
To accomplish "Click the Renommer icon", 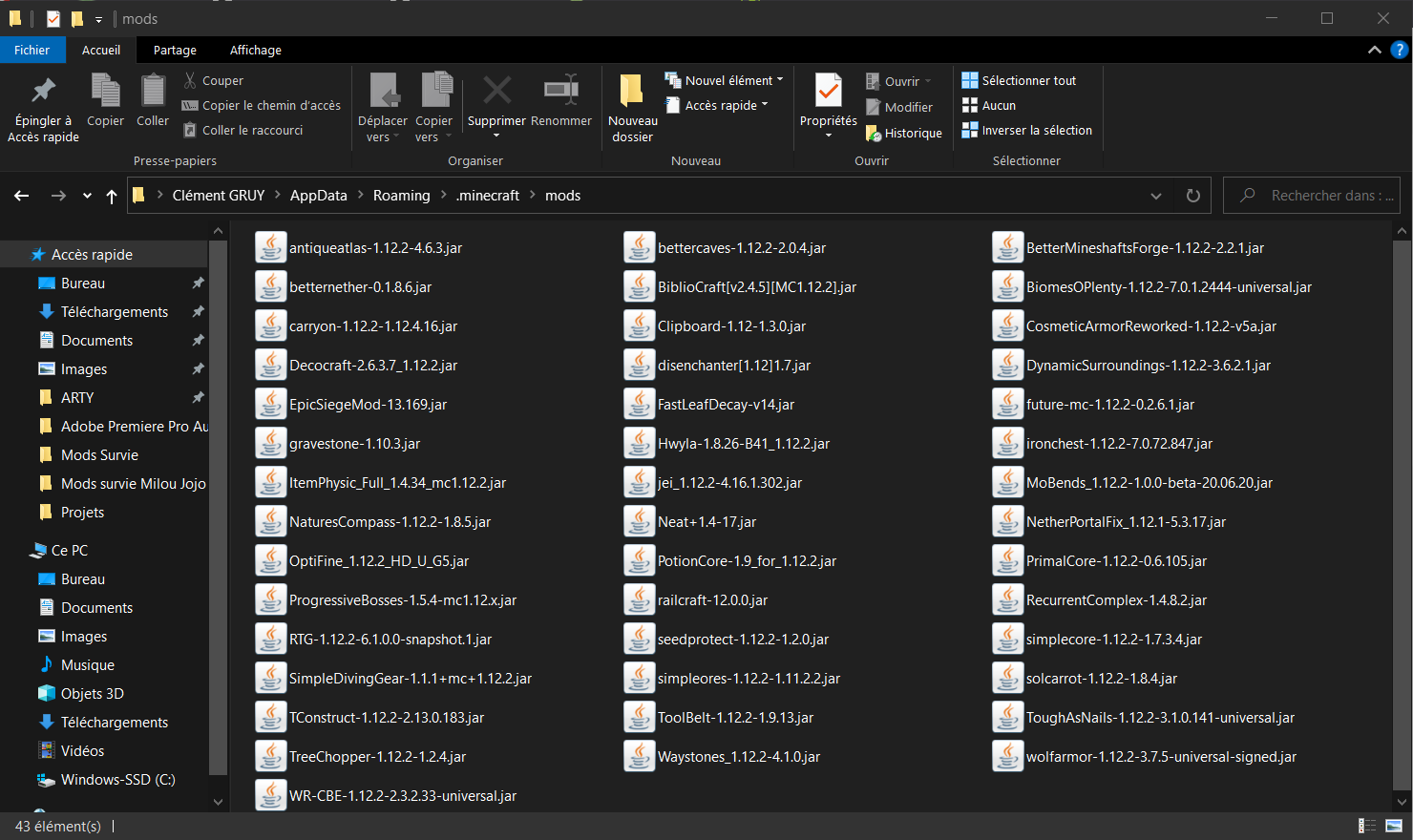I will pyautogui.click(x=561, y=91).
